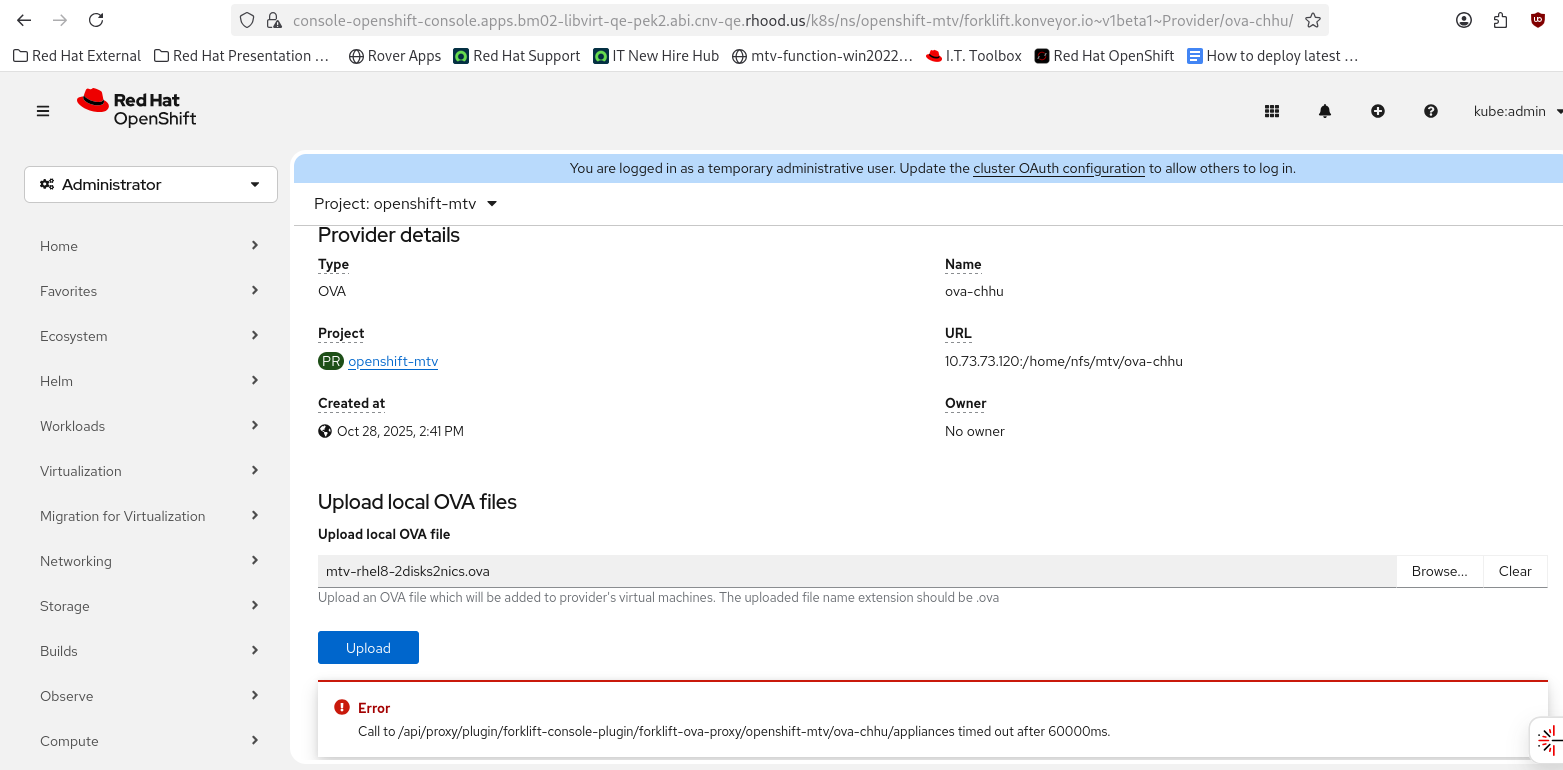
Task: Open the help question mark menu
Action: coord(1431,111)
